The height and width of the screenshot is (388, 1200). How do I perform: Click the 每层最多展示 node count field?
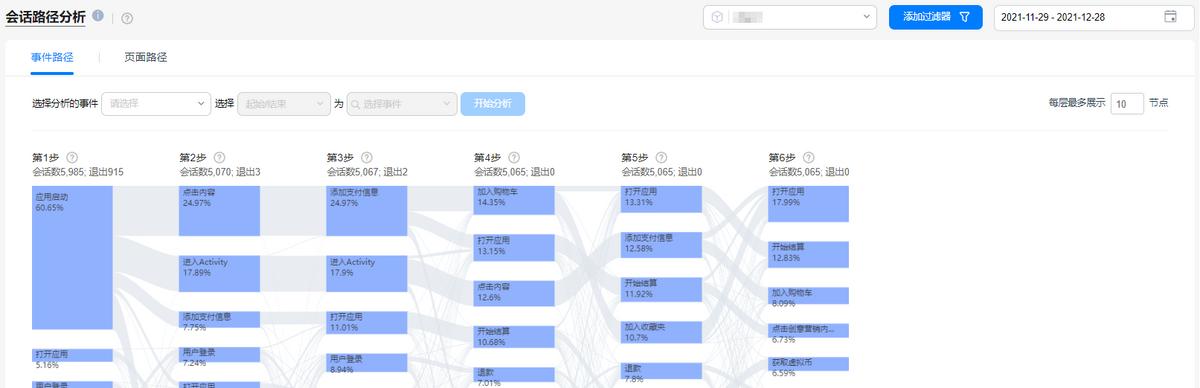(x=1127, y=103)
